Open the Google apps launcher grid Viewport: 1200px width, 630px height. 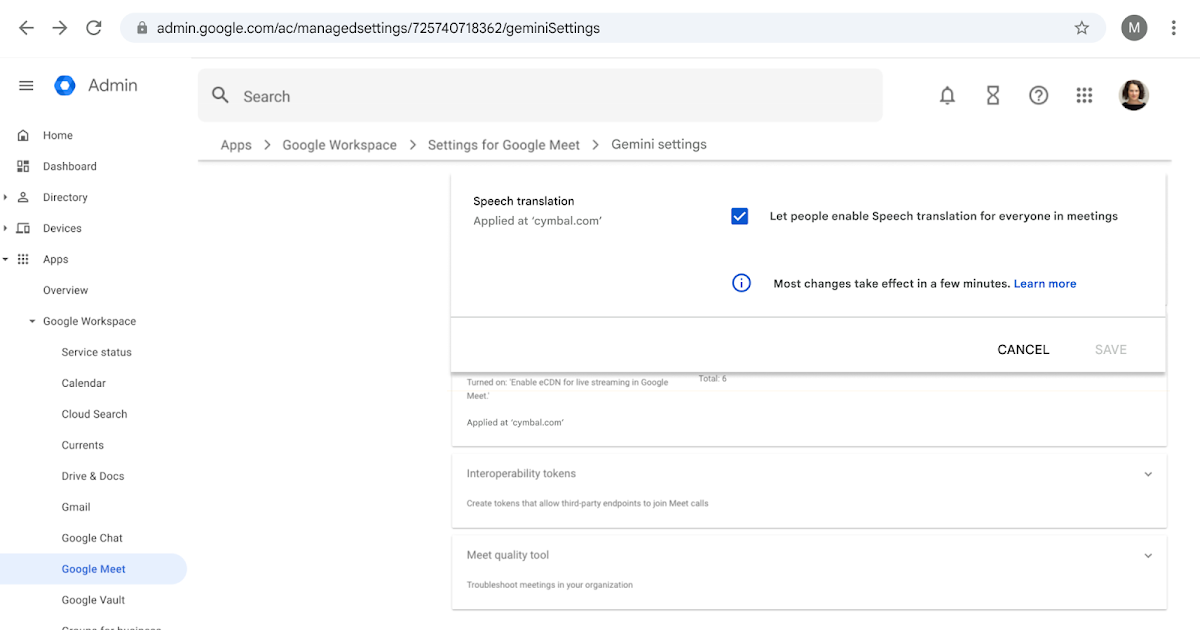pyautogui.click(x=1084, y=95)
